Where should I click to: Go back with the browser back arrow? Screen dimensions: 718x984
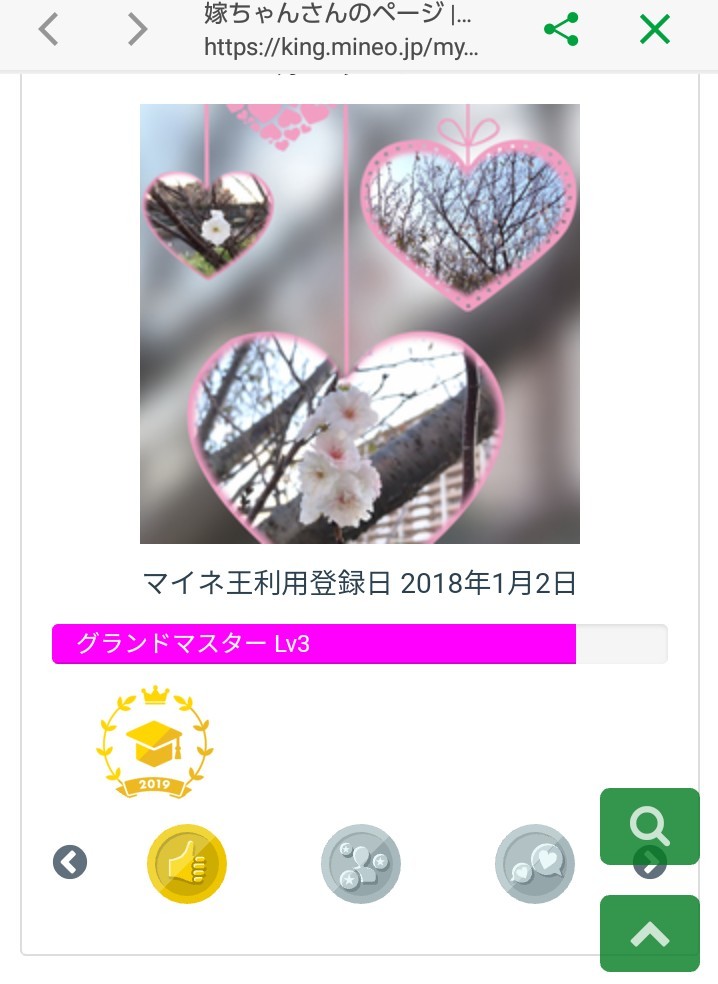point(48,29)
